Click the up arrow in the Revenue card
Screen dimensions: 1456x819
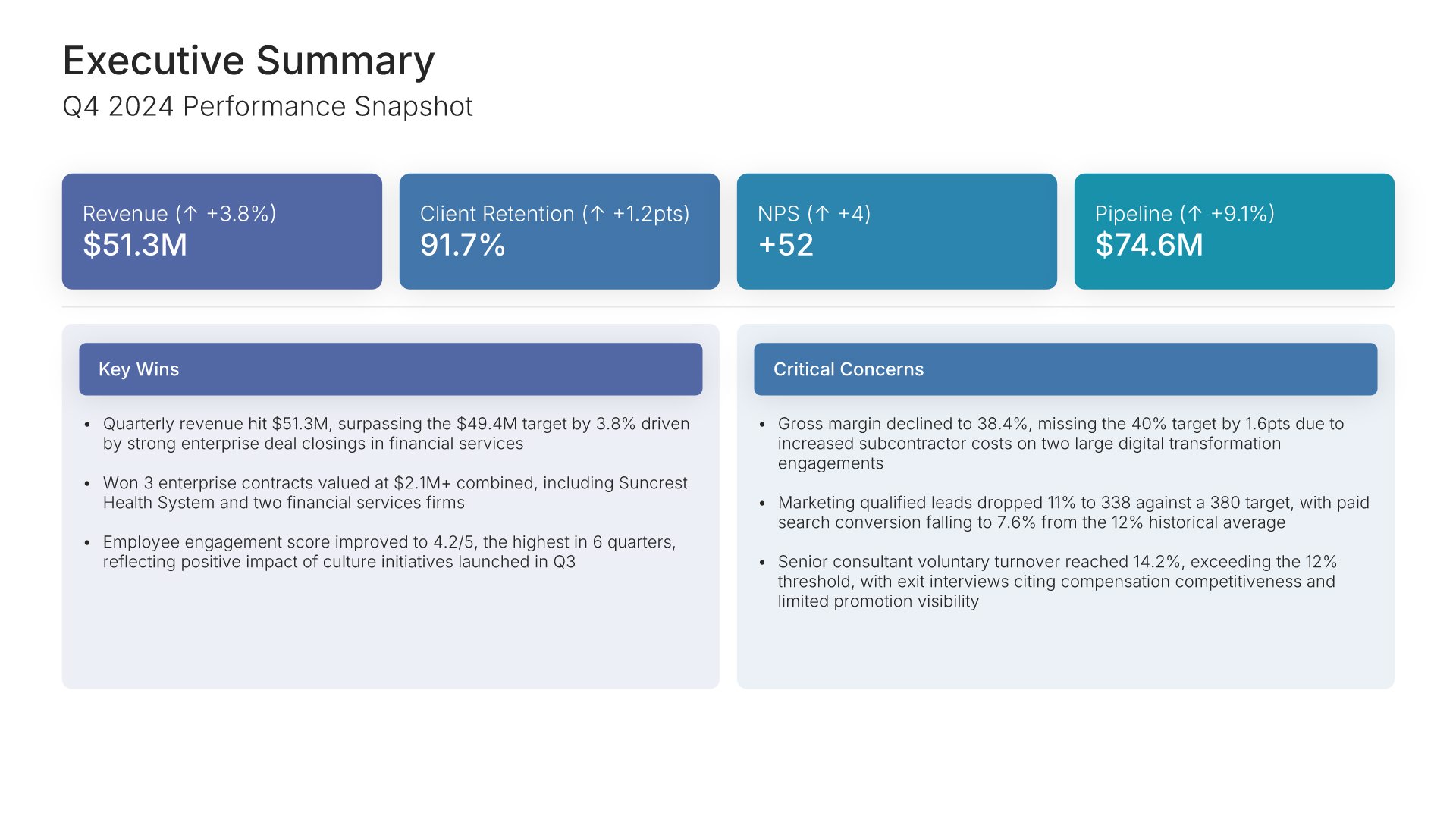tap(190, 214)
